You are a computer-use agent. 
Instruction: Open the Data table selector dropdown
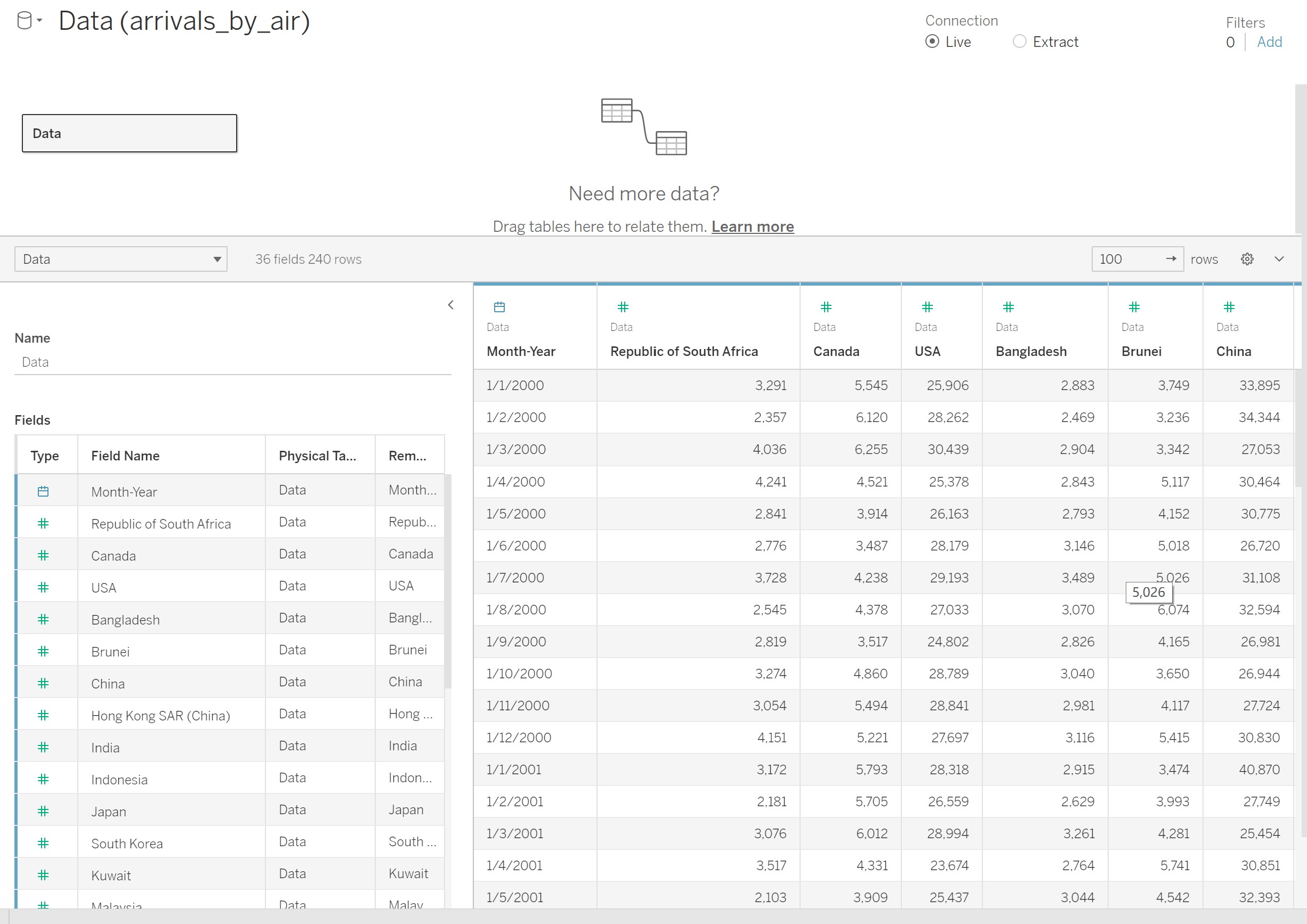click(x=120, y=260)
